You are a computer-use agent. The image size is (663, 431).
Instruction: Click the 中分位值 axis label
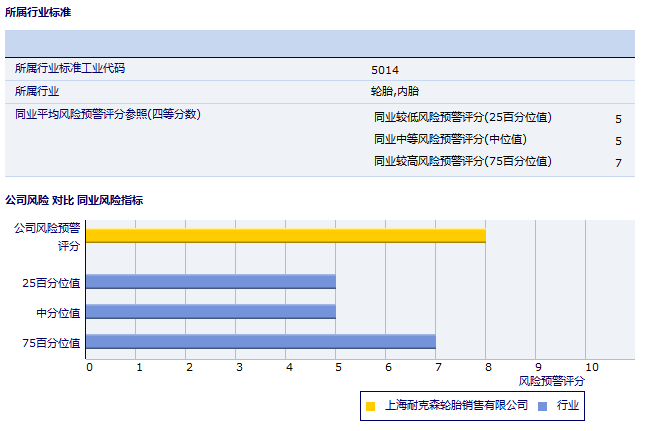58,313
